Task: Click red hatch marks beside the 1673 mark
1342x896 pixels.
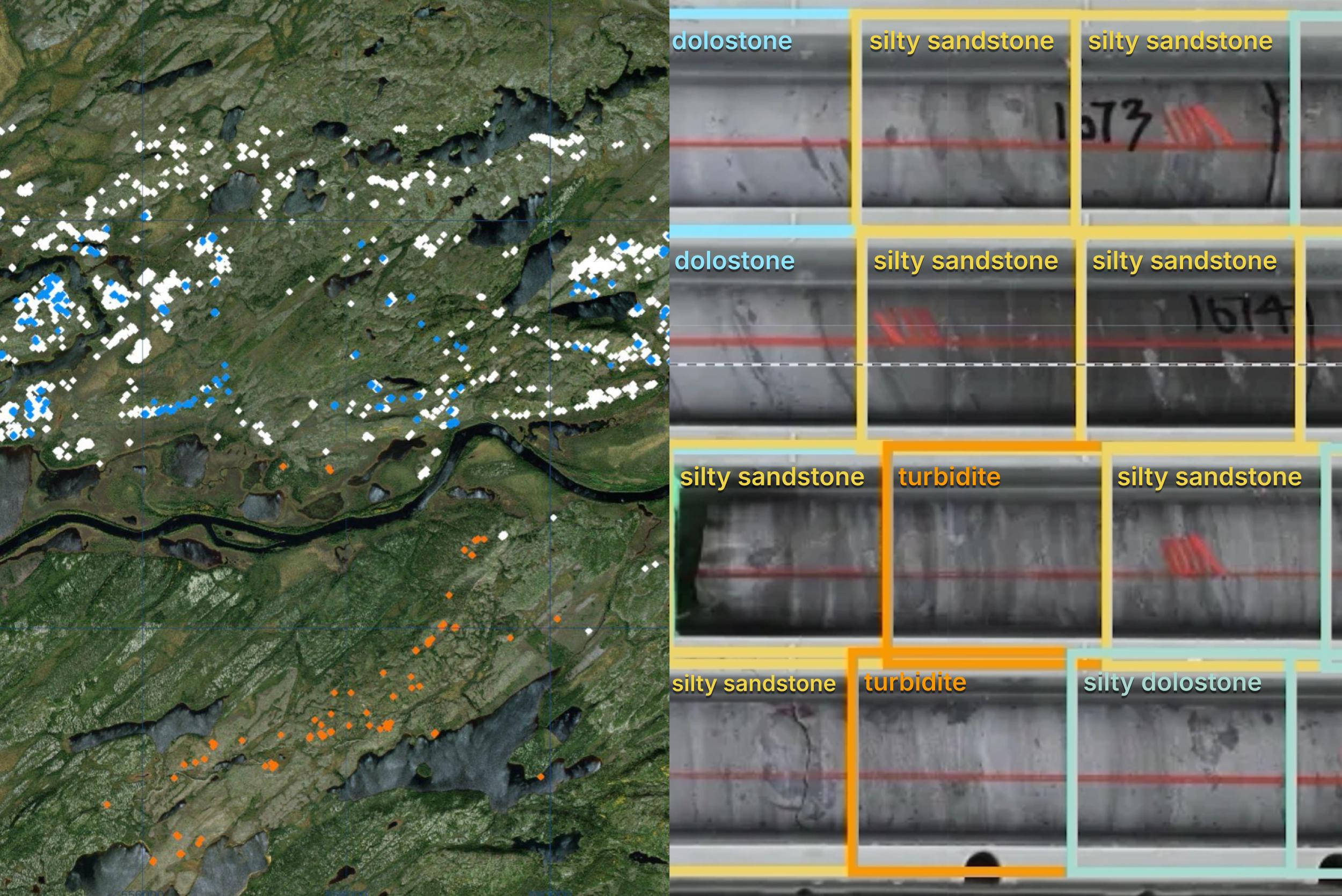Action: tap(1198, 125)
